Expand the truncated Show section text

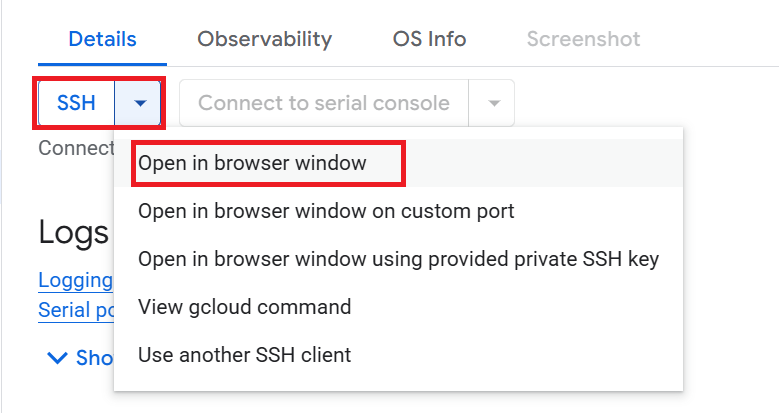pyautogui.click(x=94, y=357)
